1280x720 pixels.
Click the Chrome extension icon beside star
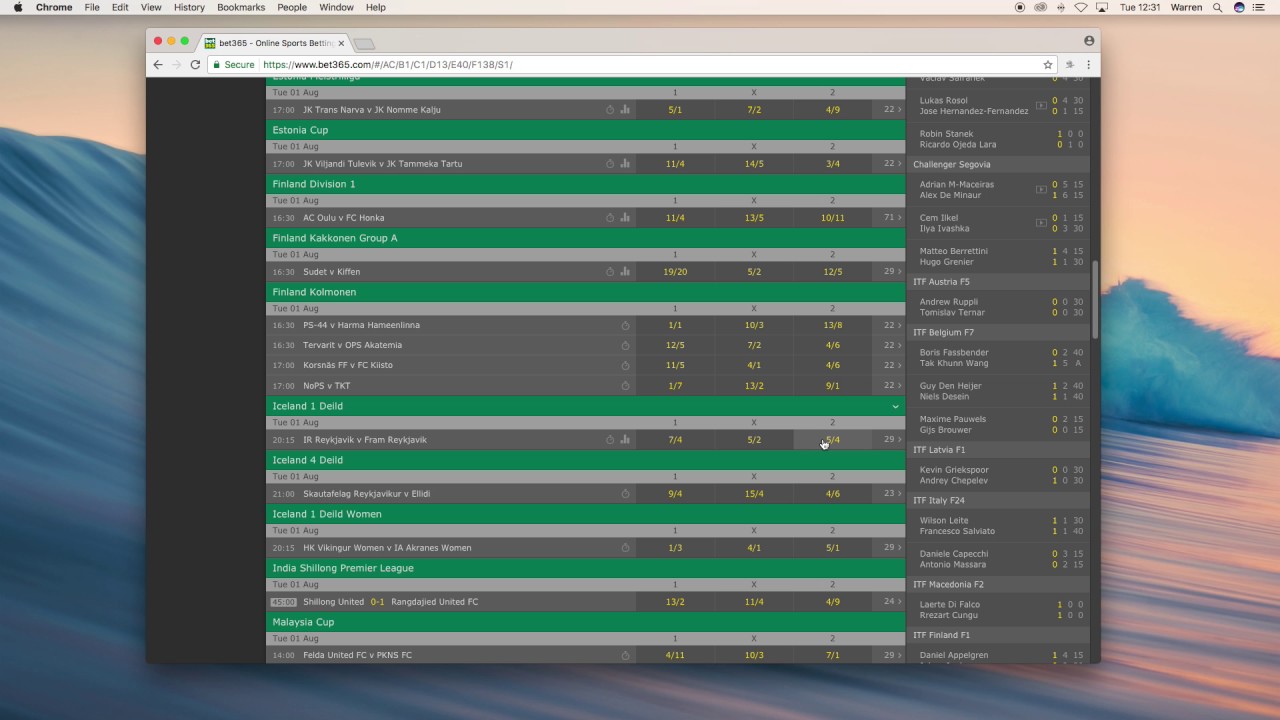tap(1071, 65)
